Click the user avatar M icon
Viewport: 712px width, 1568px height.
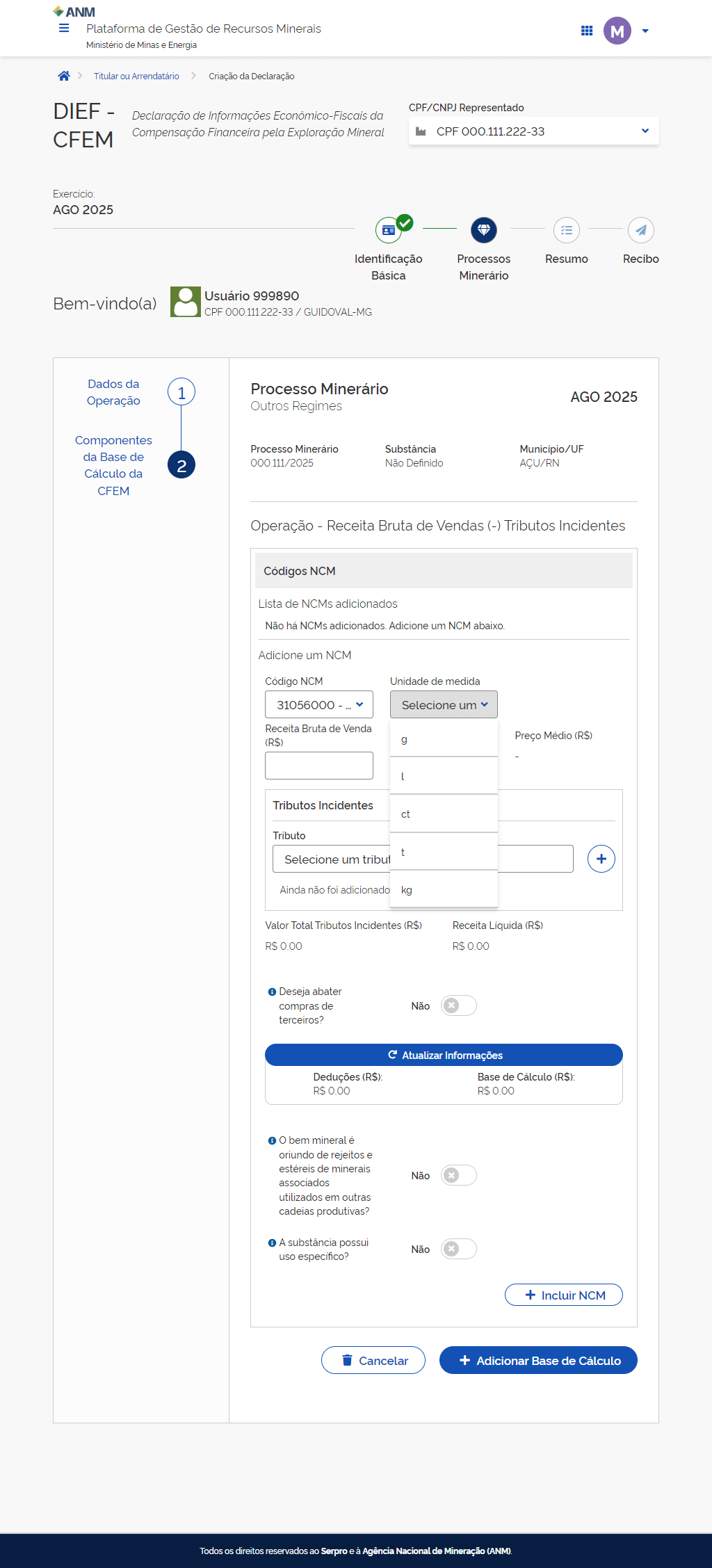point(617,31)
